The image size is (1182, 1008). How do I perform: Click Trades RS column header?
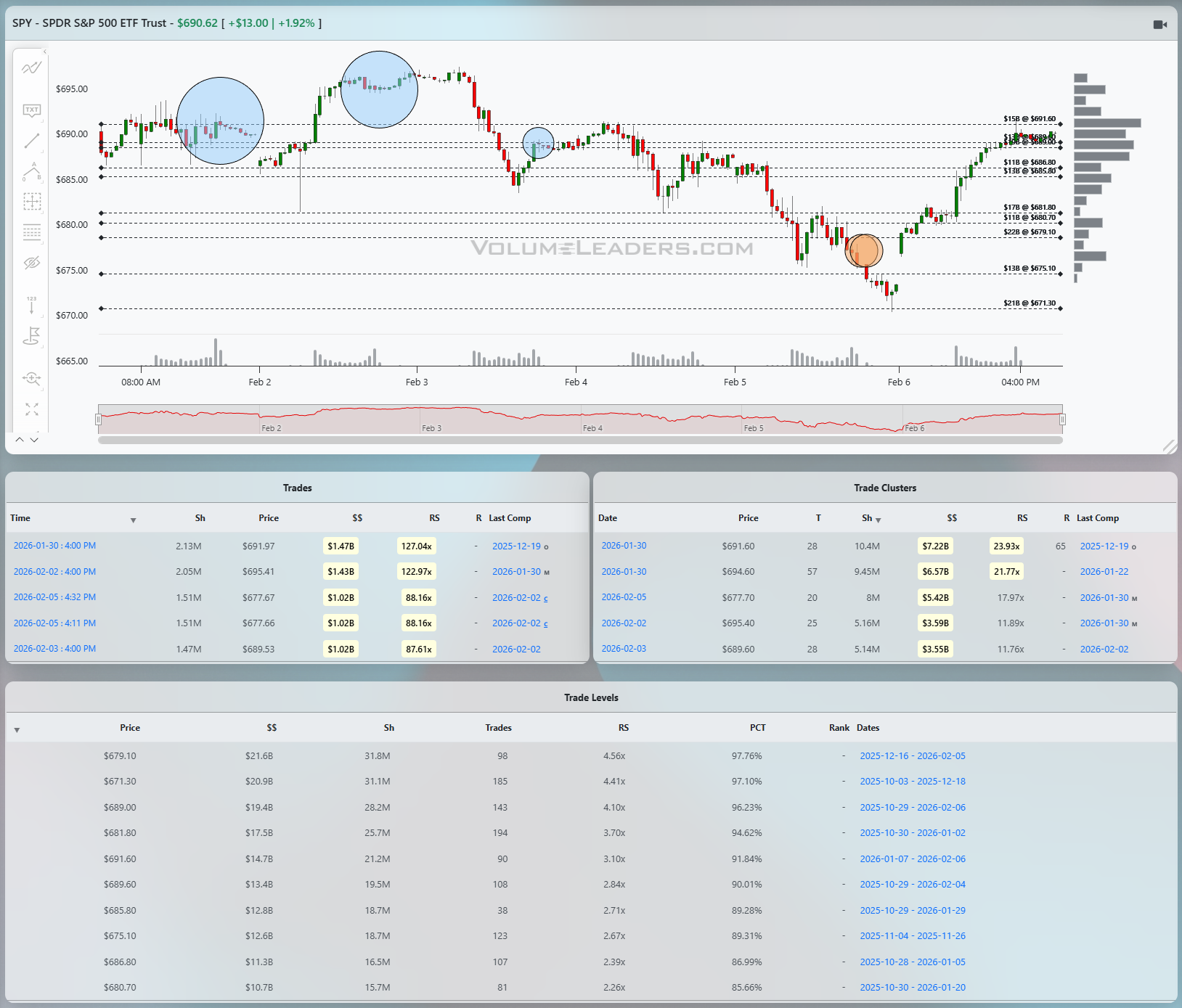(434, 518)
